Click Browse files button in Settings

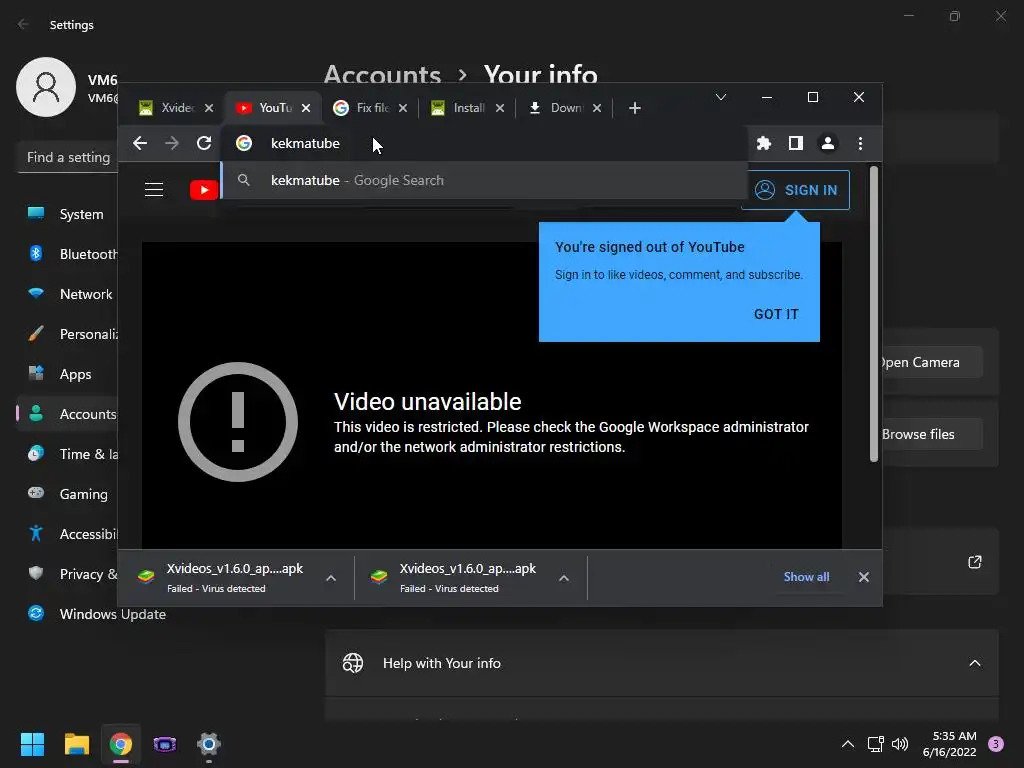click(x=931, y=434)
